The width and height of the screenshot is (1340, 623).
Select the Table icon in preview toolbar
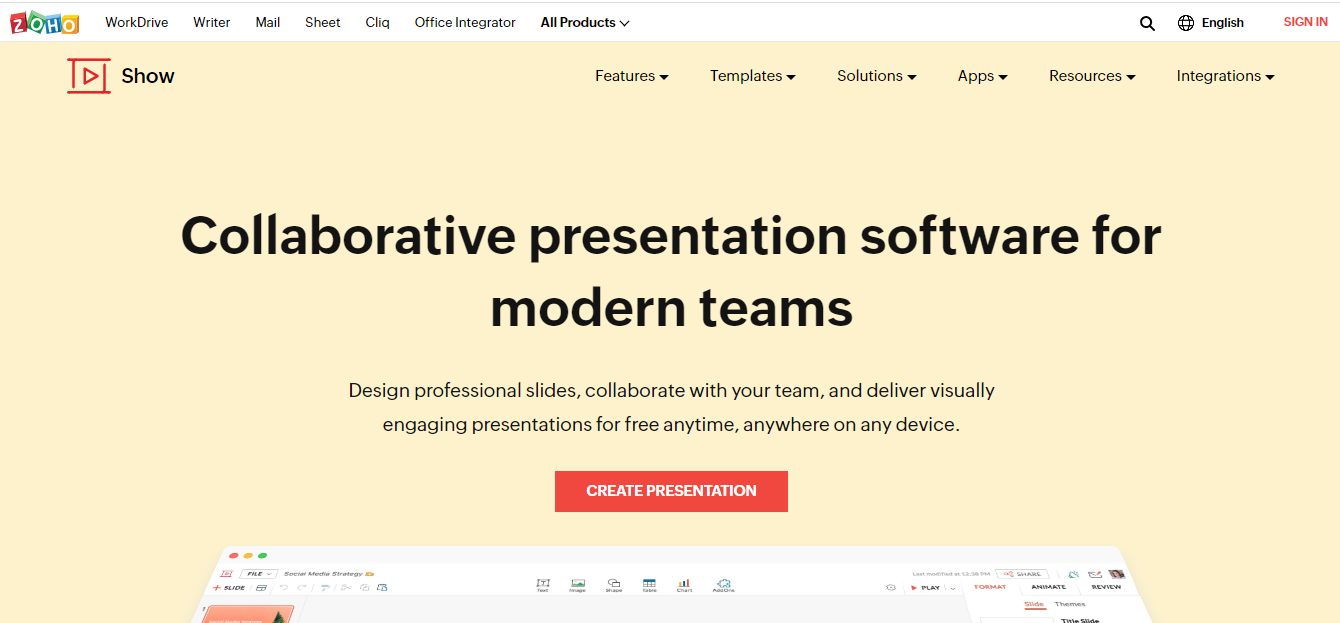point(649,584)
